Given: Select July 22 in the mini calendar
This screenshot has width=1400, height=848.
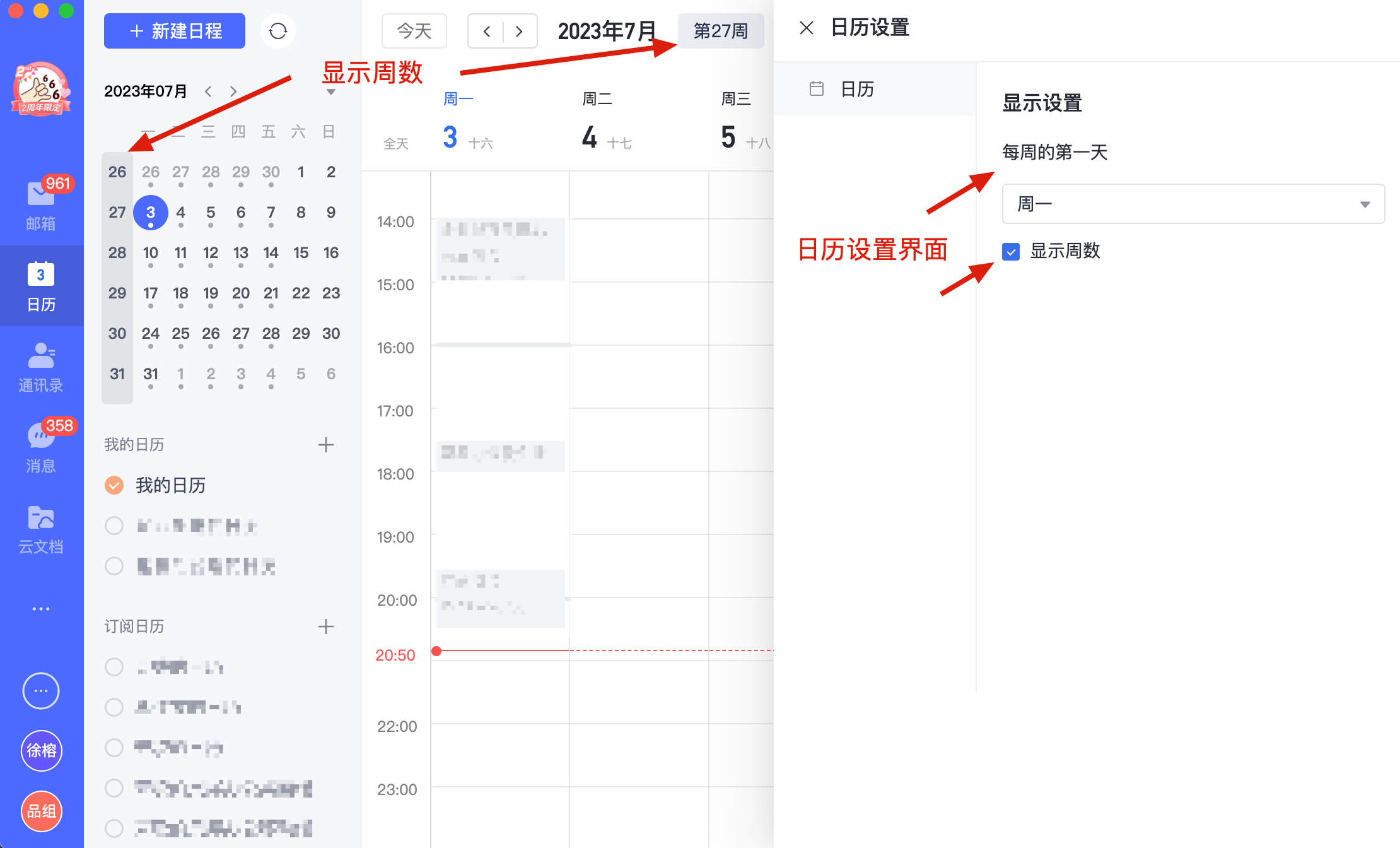Looking at the screenshot, I should click(301, 293).
